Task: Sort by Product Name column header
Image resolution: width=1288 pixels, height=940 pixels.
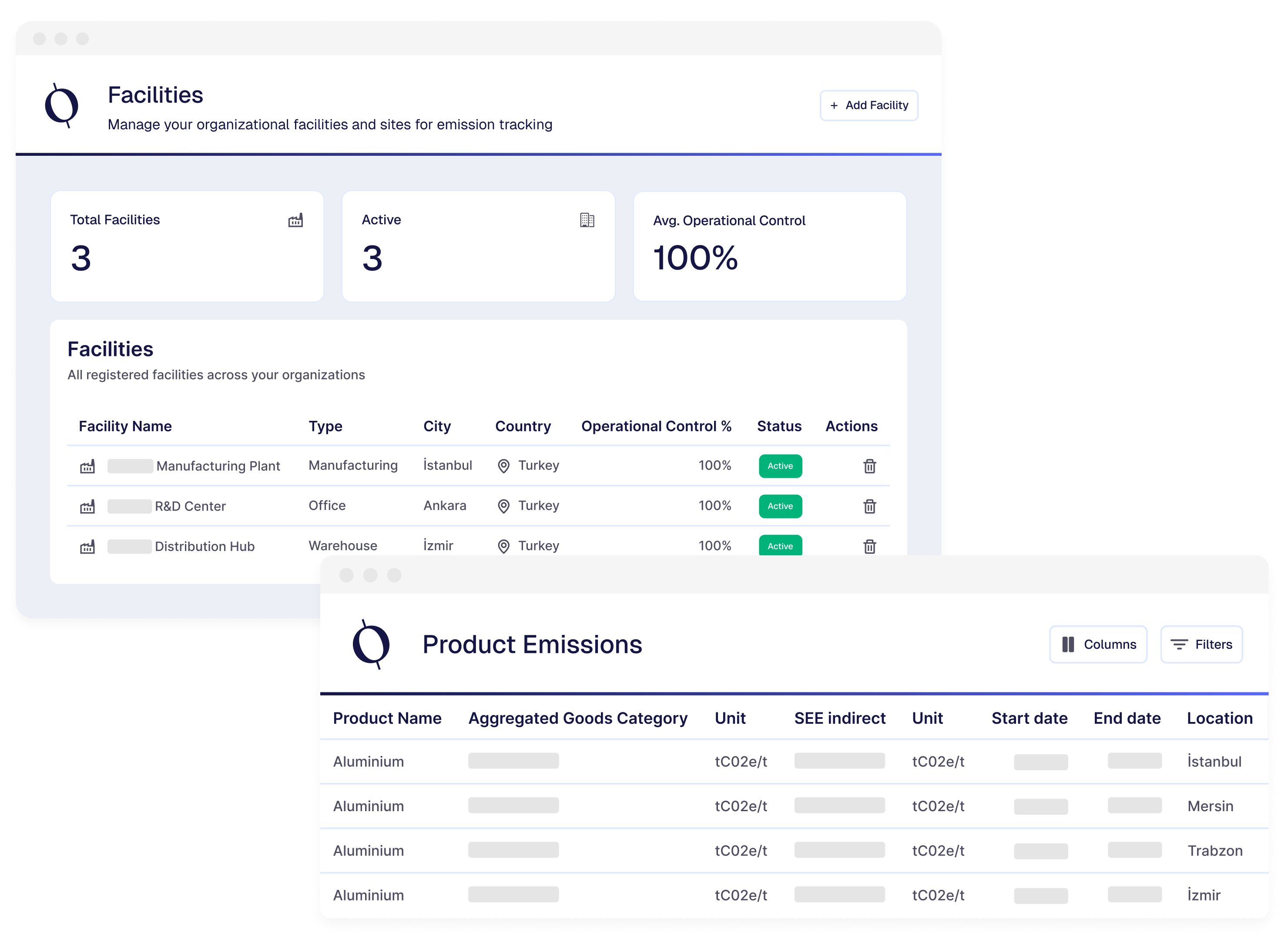Action: click(387, 718)
